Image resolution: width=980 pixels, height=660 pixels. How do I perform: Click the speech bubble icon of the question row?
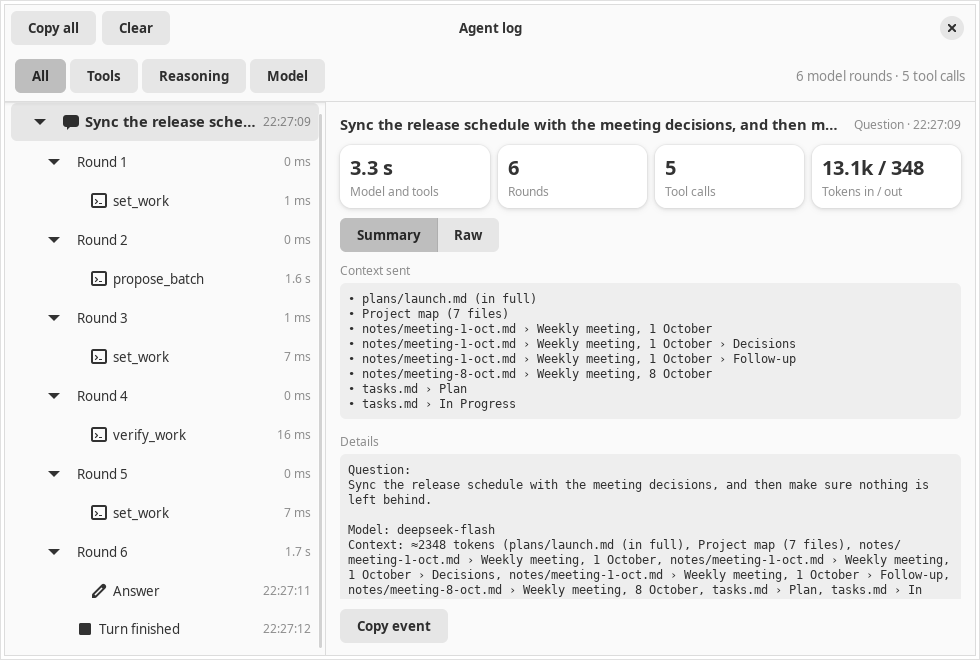point(71,122)
